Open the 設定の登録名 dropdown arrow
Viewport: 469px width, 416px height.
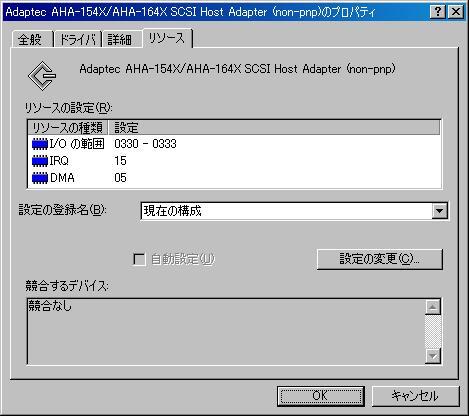439,211
